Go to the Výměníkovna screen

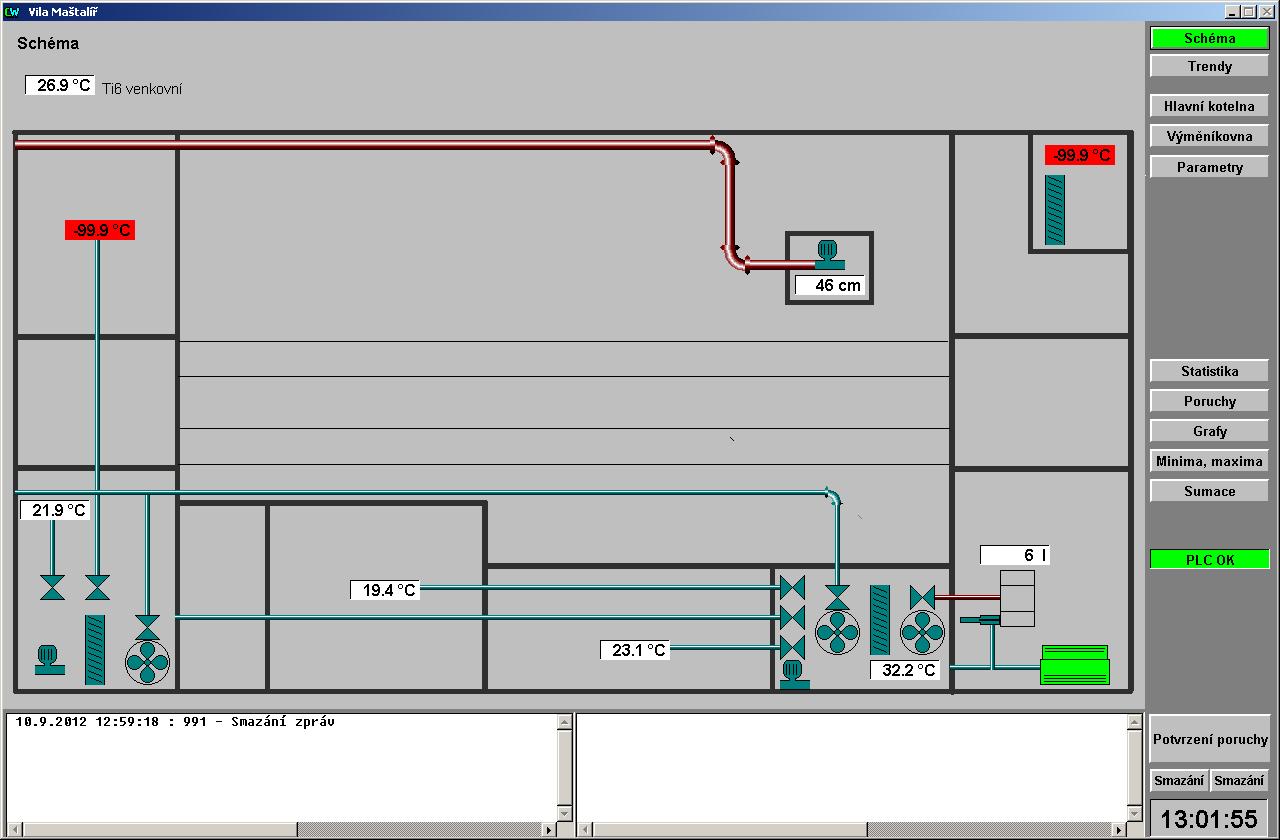pos(1209,136)
